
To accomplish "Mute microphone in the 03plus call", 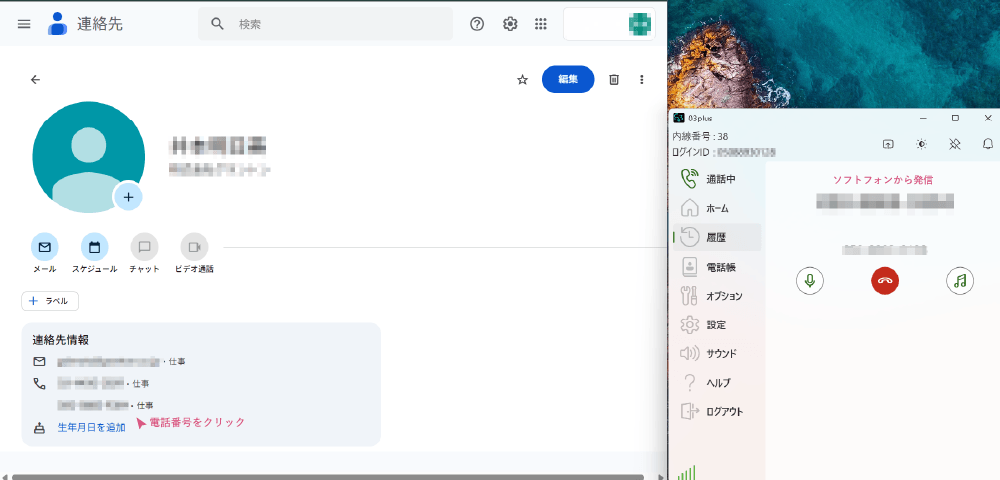I will click(x=810, y=281).
